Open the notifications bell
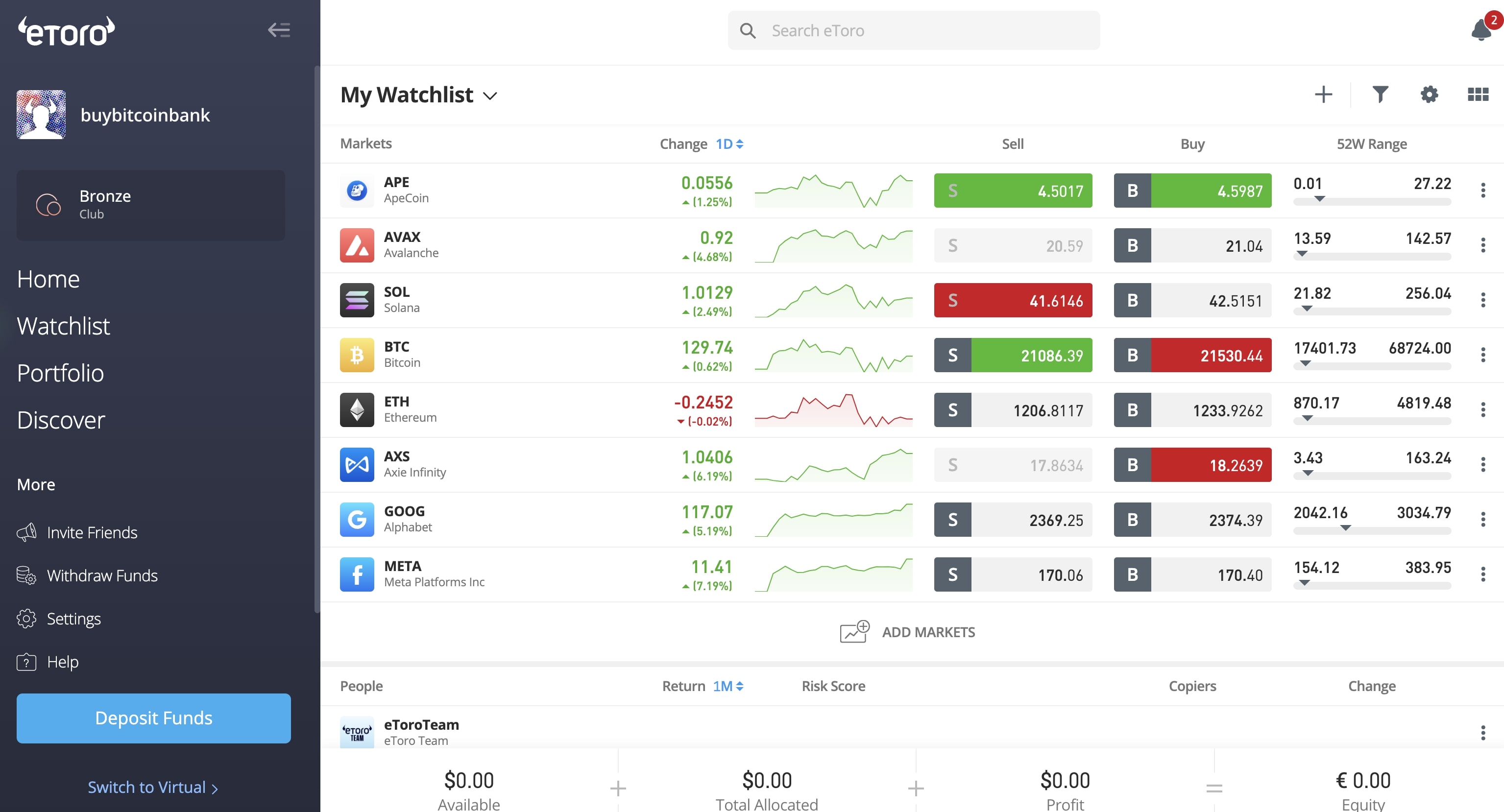This screenshot has height=812, width=1504. (1481, 29)
